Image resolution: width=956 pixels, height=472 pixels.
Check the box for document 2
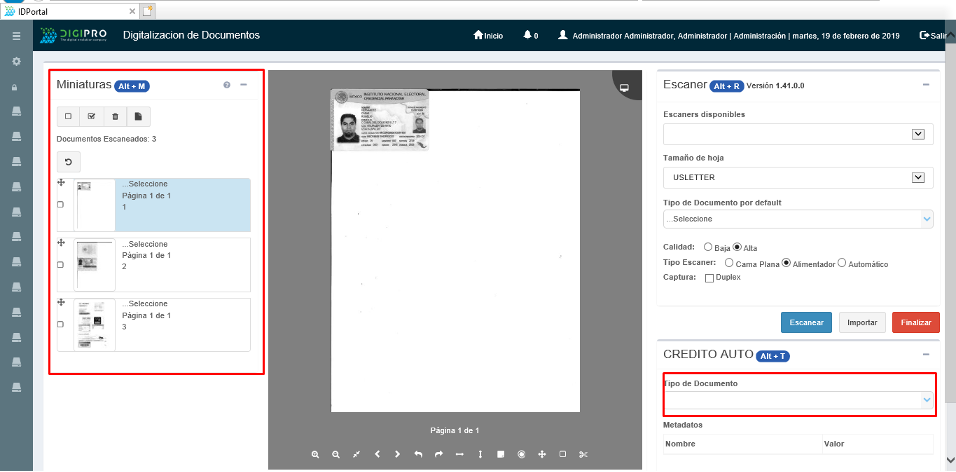61,265
